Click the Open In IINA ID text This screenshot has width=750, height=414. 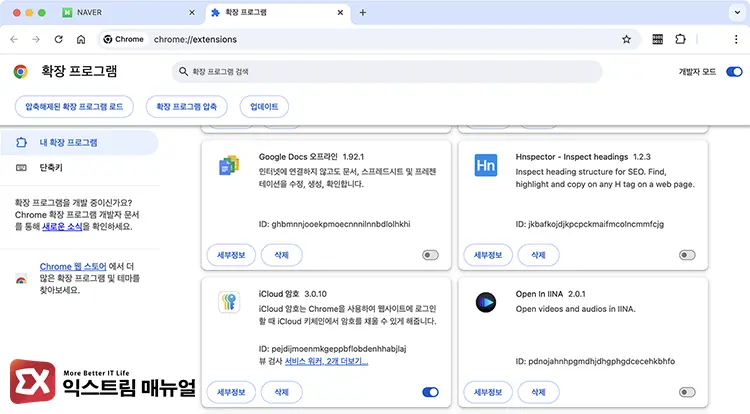pyautogui.click(x=595, y=361)
